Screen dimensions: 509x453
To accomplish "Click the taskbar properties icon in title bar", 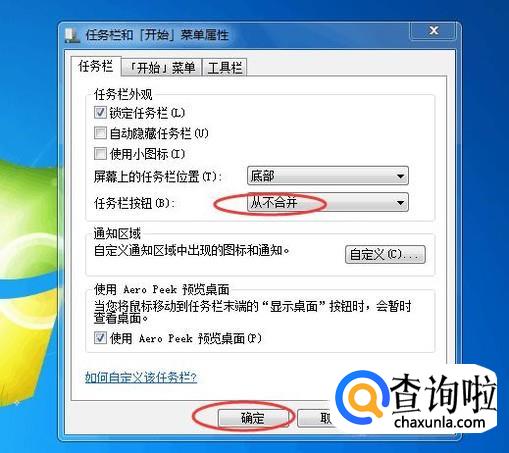I will 71,36.
